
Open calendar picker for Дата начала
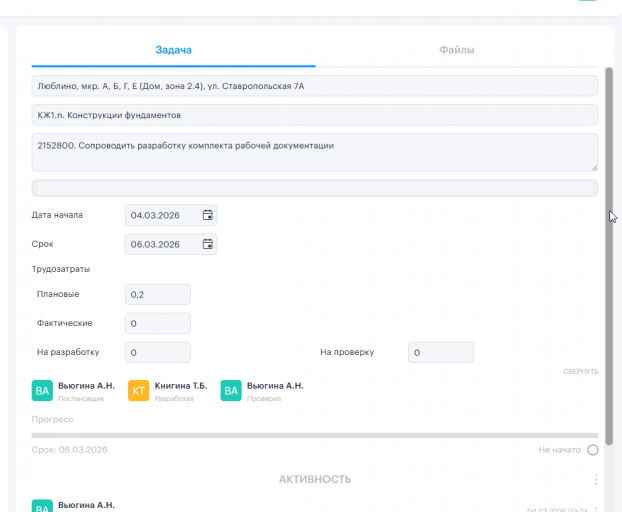point(207,215)
